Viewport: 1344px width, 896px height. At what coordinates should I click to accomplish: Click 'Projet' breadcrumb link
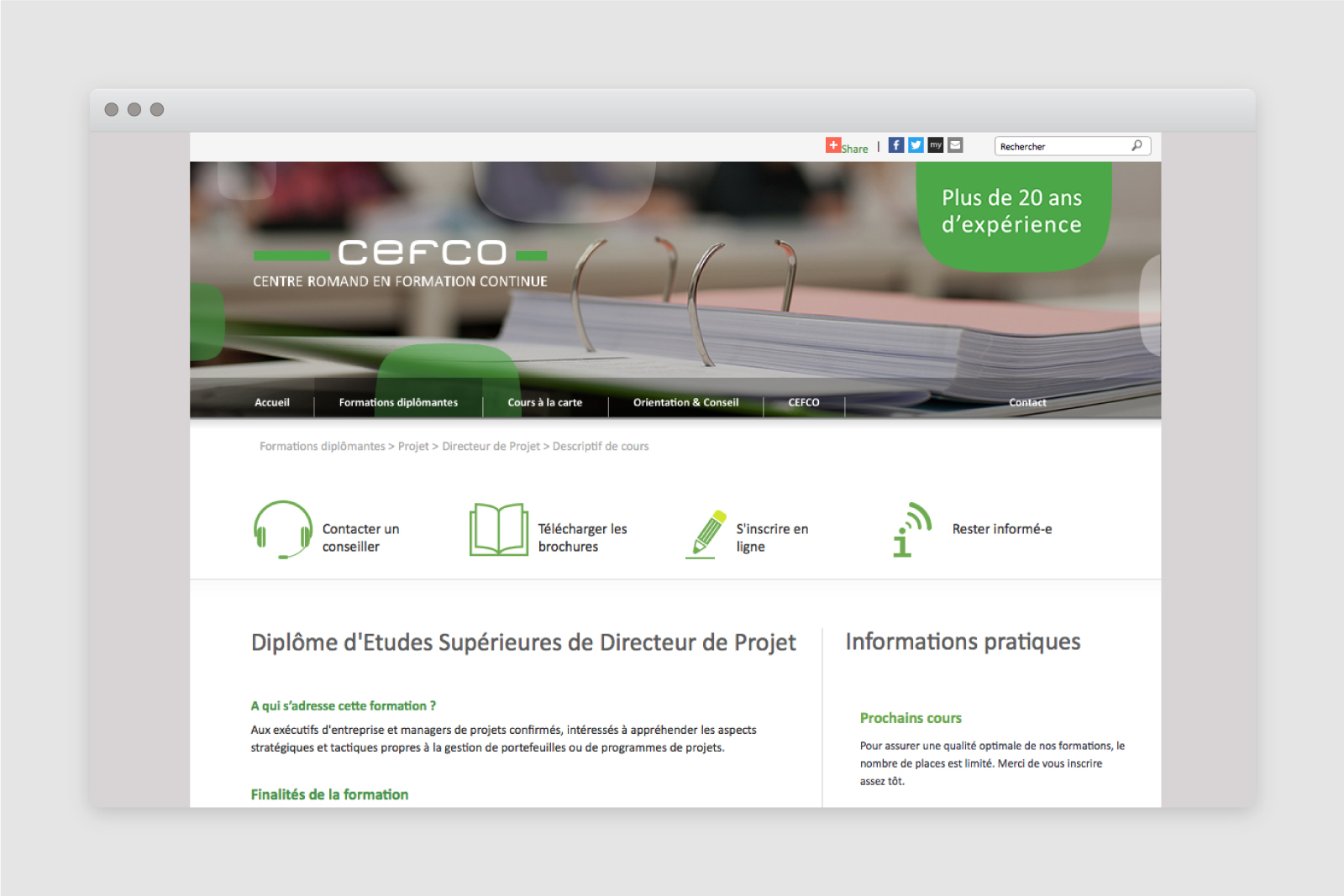click(x=413, y=446)
